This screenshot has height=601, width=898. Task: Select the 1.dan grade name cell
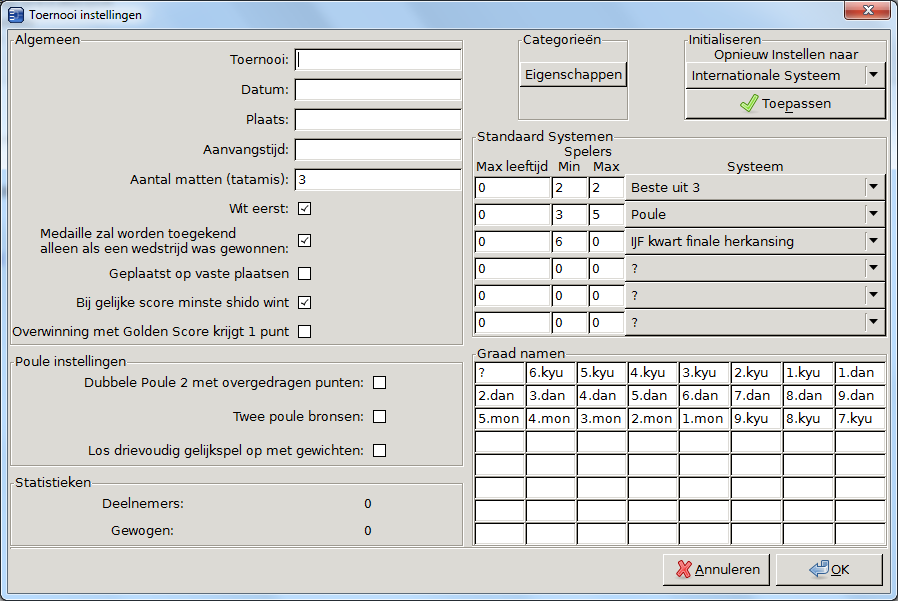coord(860,373)
